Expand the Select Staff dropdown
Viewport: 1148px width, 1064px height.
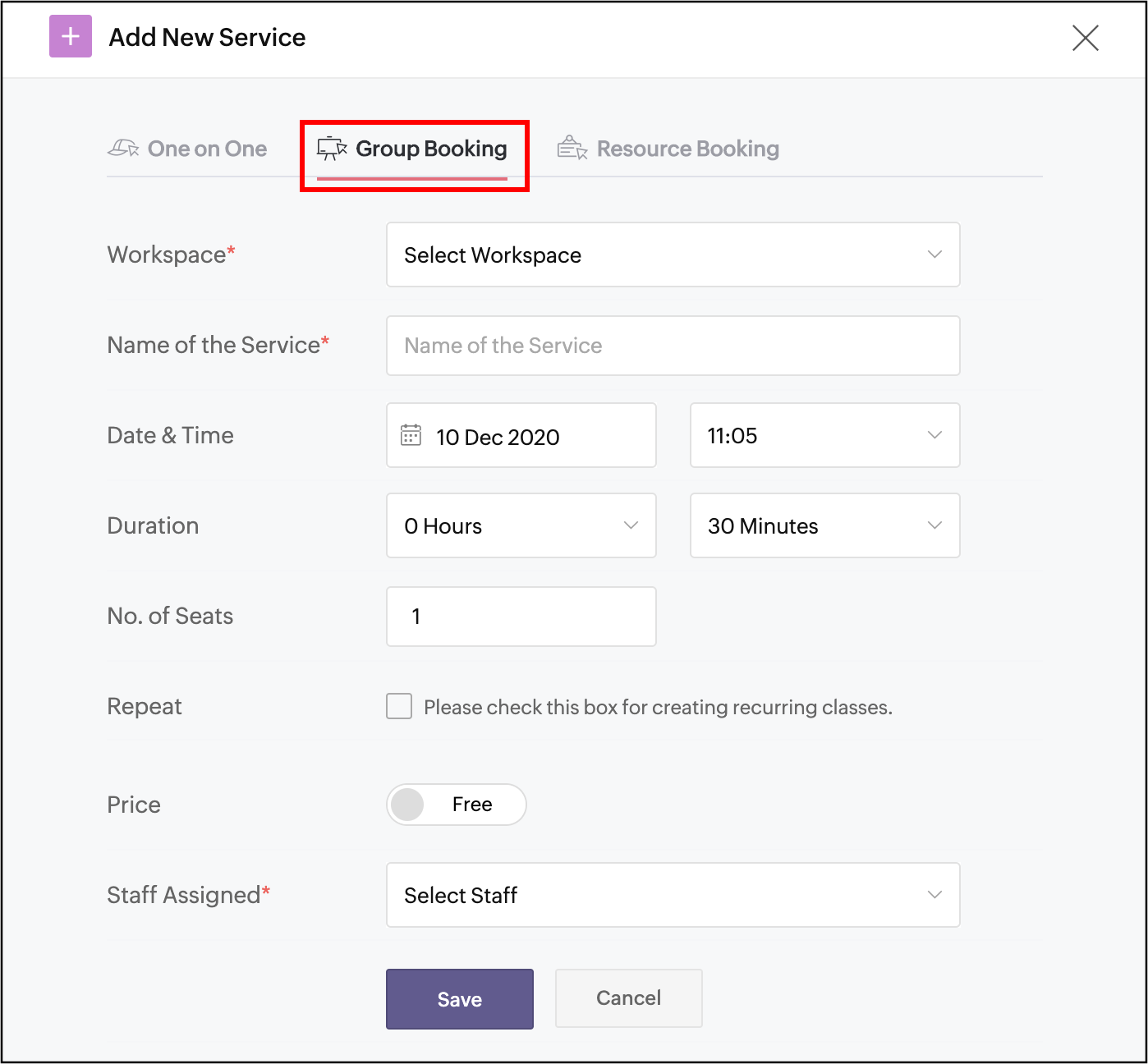673,895
